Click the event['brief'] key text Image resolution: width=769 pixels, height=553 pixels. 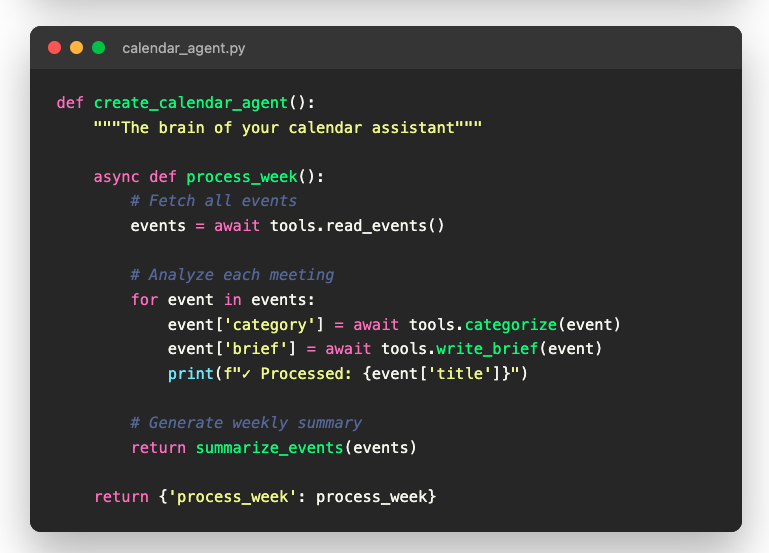pyautogui.click(x=232, y=349)
